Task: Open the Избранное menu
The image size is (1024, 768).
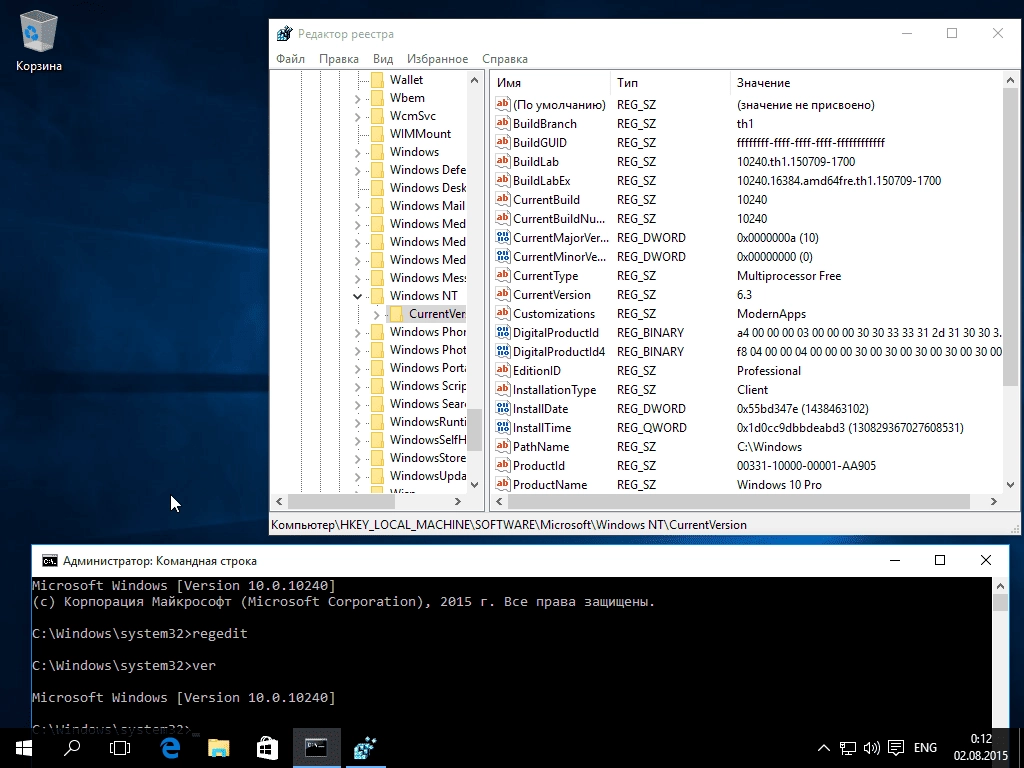Action: click(x=438, y=59)
